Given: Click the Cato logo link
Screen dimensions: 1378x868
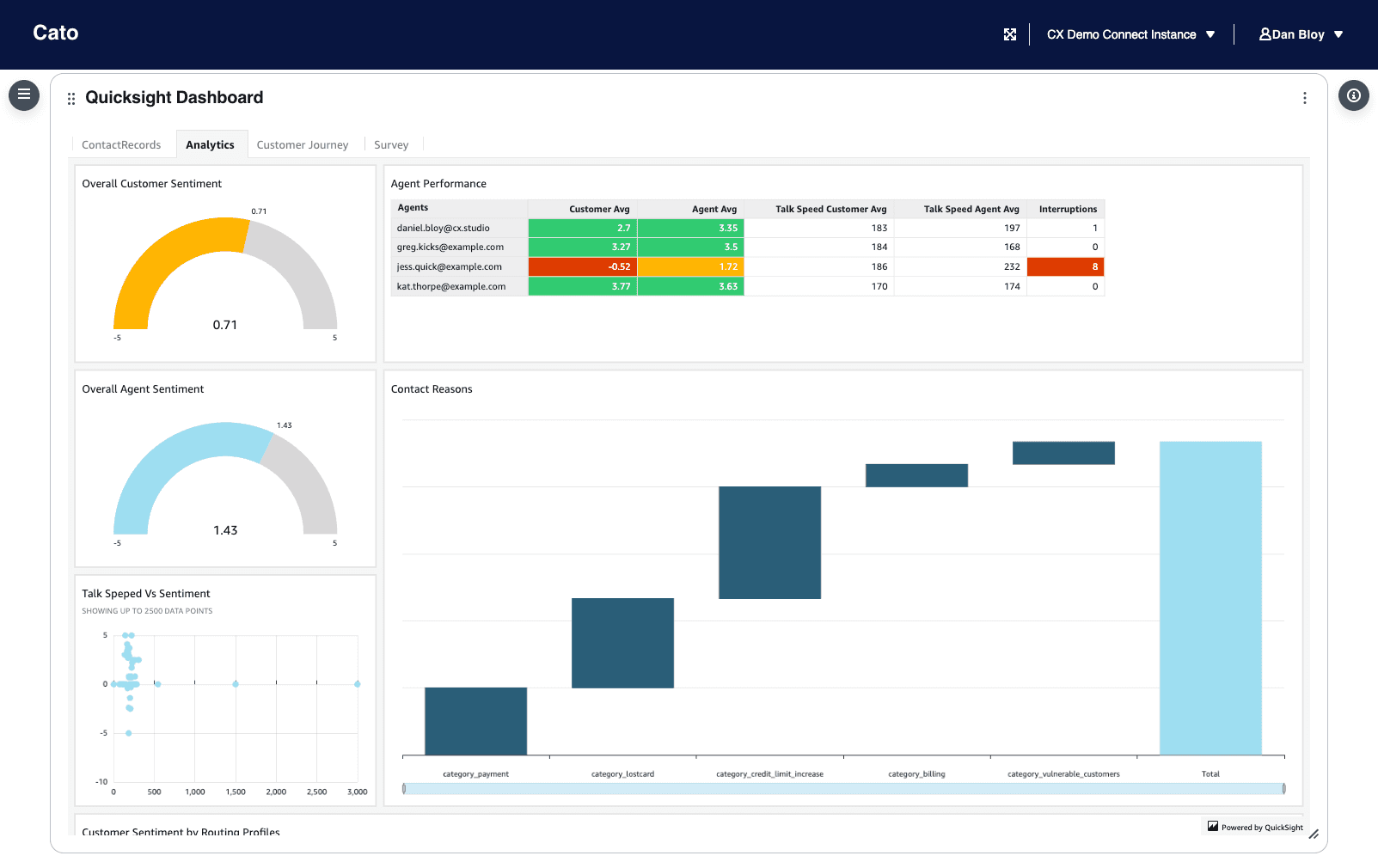Looking at the screenshot, I should (x=56, y=33).
